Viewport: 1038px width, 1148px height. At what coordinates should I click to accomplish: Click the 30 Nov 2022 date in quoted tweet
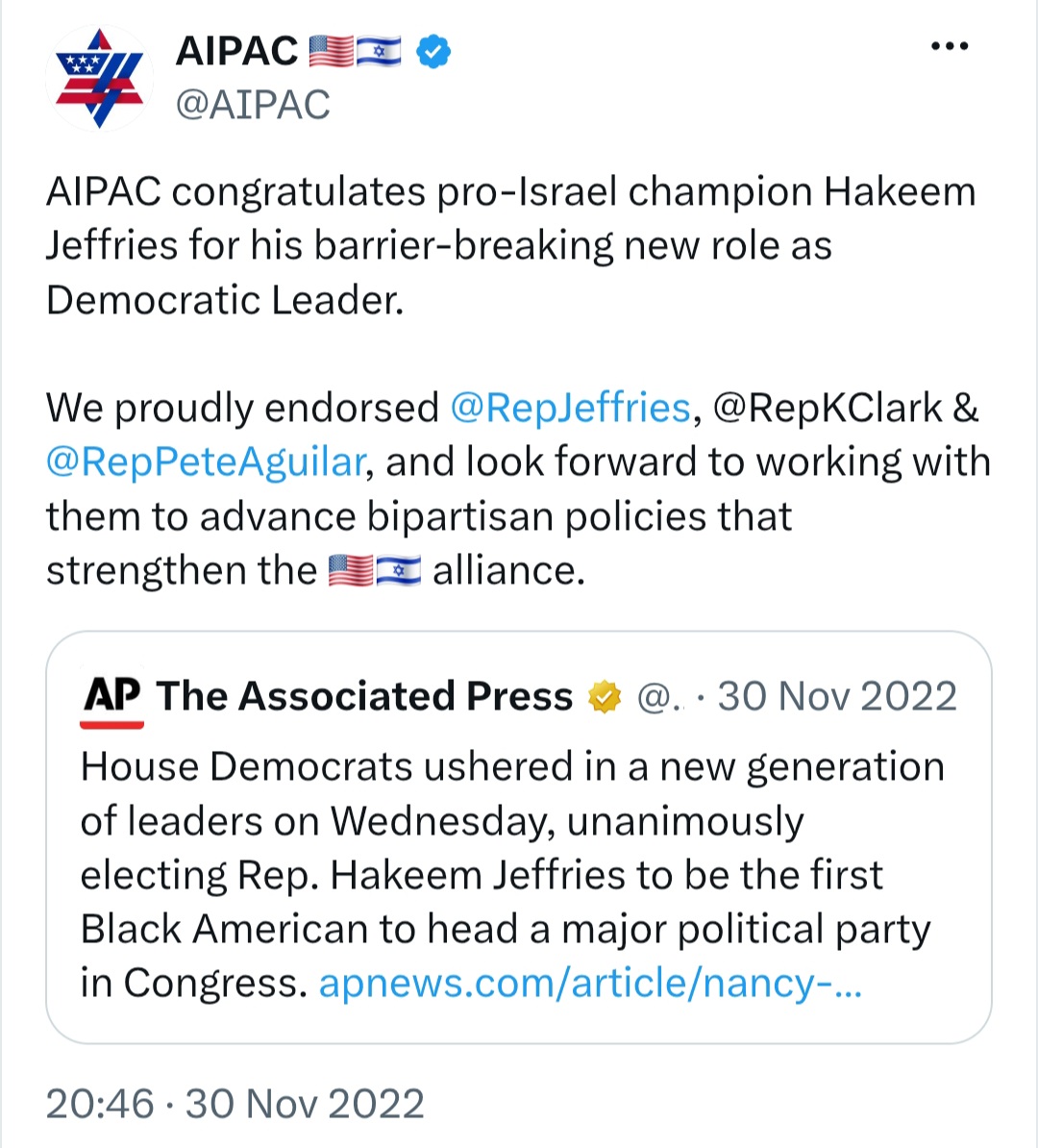click(x=837, y=695)
